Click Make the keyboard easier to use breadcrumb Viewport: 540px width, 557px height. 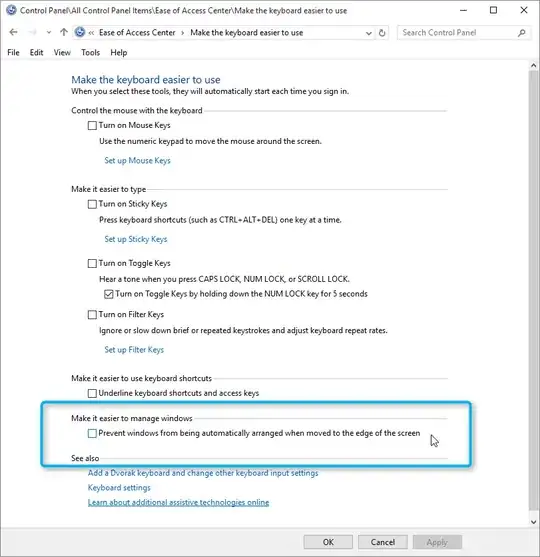pos(247,33)
